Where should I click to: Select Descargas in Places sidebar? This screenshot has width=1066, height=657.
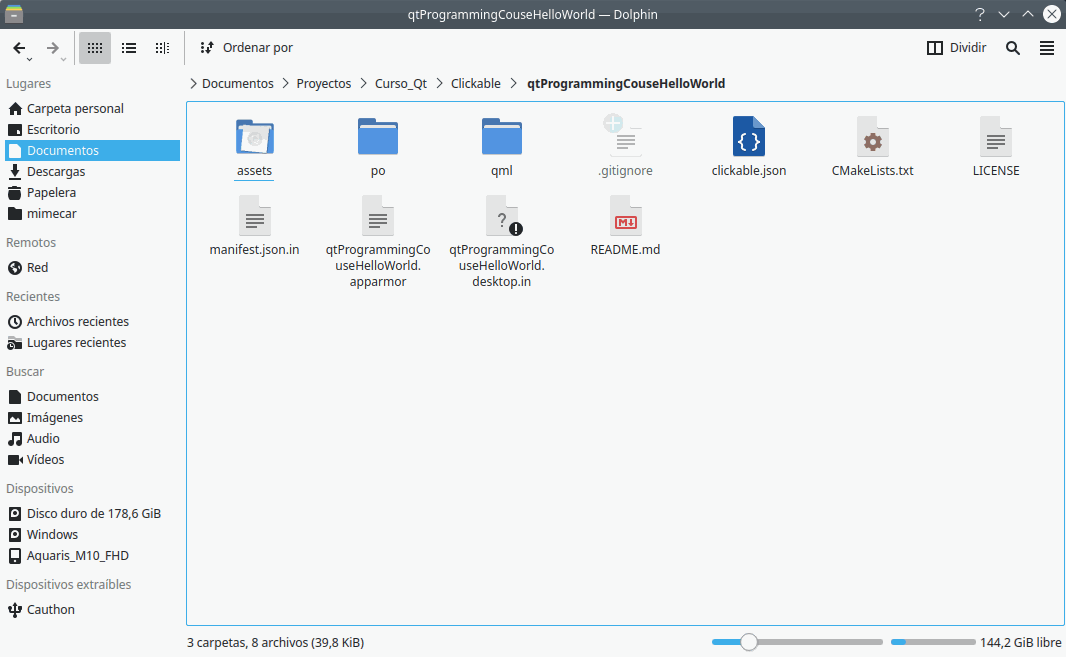click(x=56, y=172)
